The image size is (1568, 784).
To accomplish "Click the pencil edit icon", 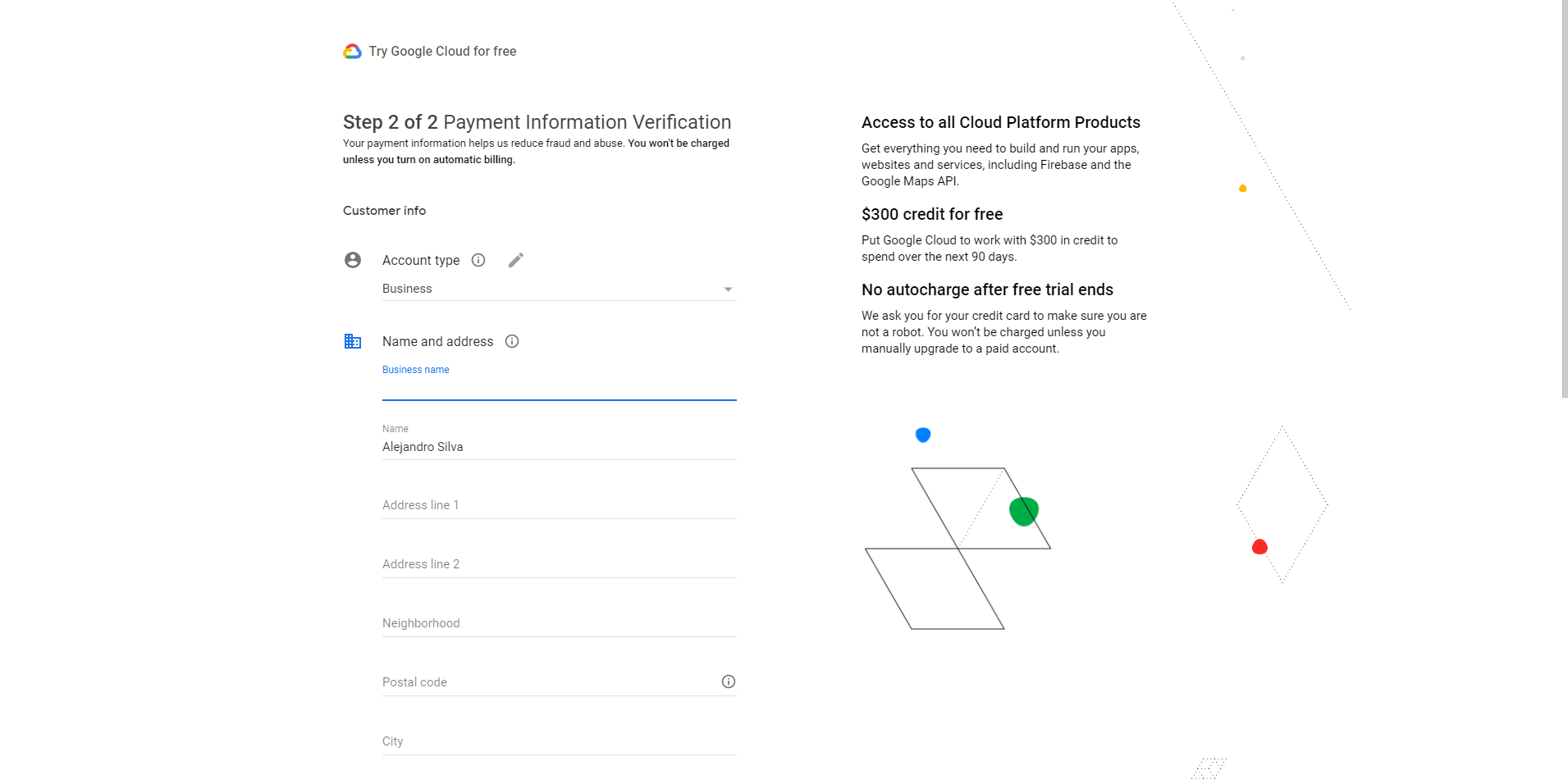I will pos(516,260).
